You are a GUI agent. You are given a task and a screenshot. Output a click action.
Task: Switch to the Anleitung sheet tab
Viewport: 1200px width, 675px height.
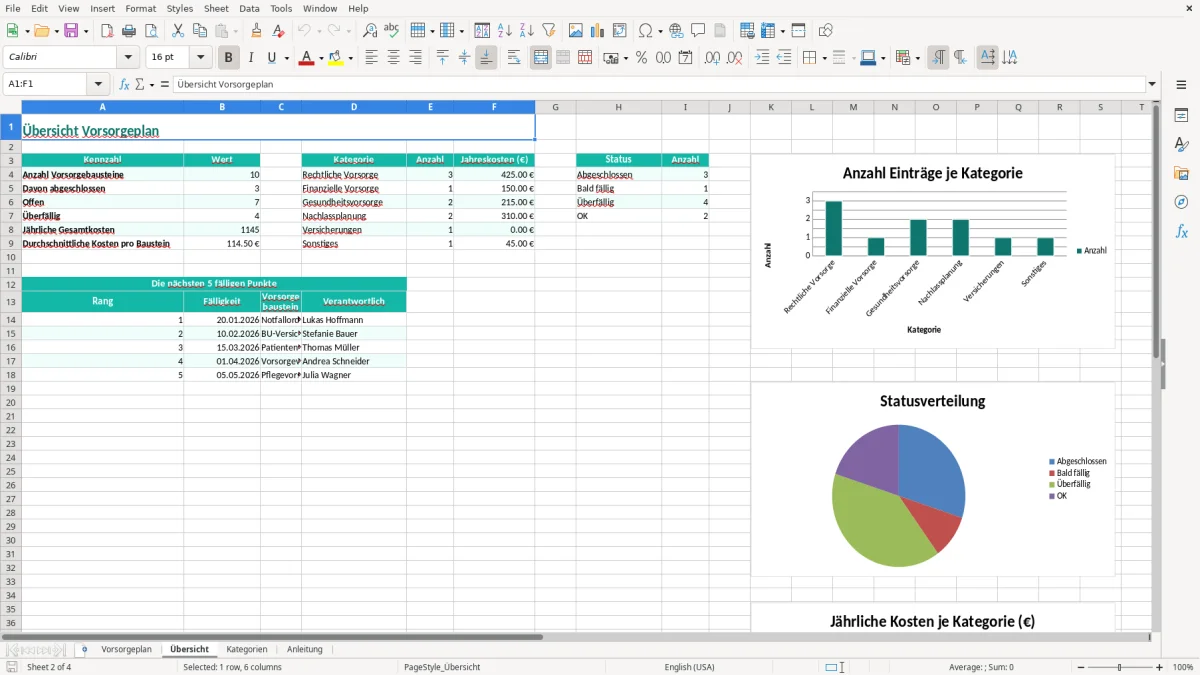click(305, 649)
